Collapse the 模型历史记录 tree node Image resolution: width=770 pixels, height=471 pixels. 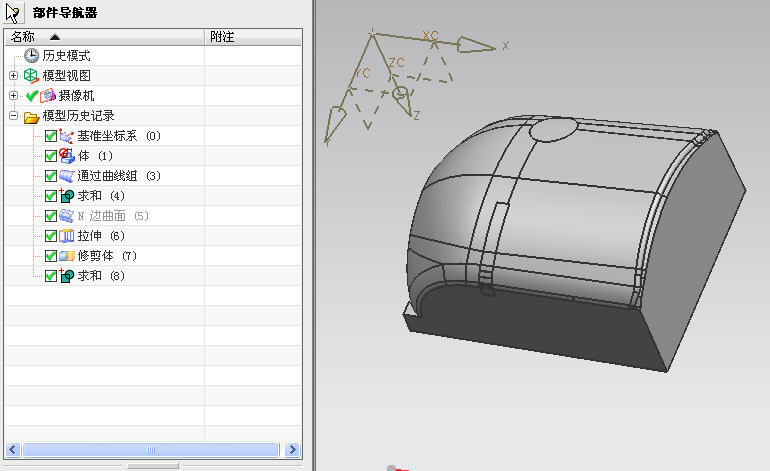coord(14,115)
